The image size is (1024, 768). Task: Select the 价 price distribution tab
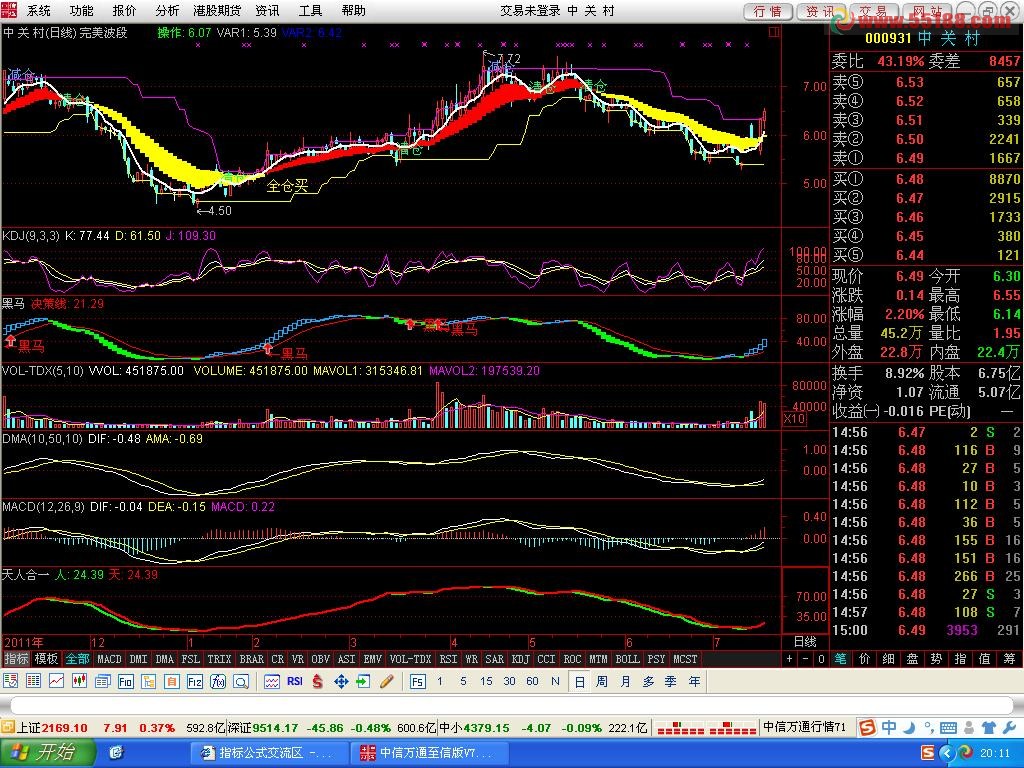pyautogui.click(x=865, y=659)
